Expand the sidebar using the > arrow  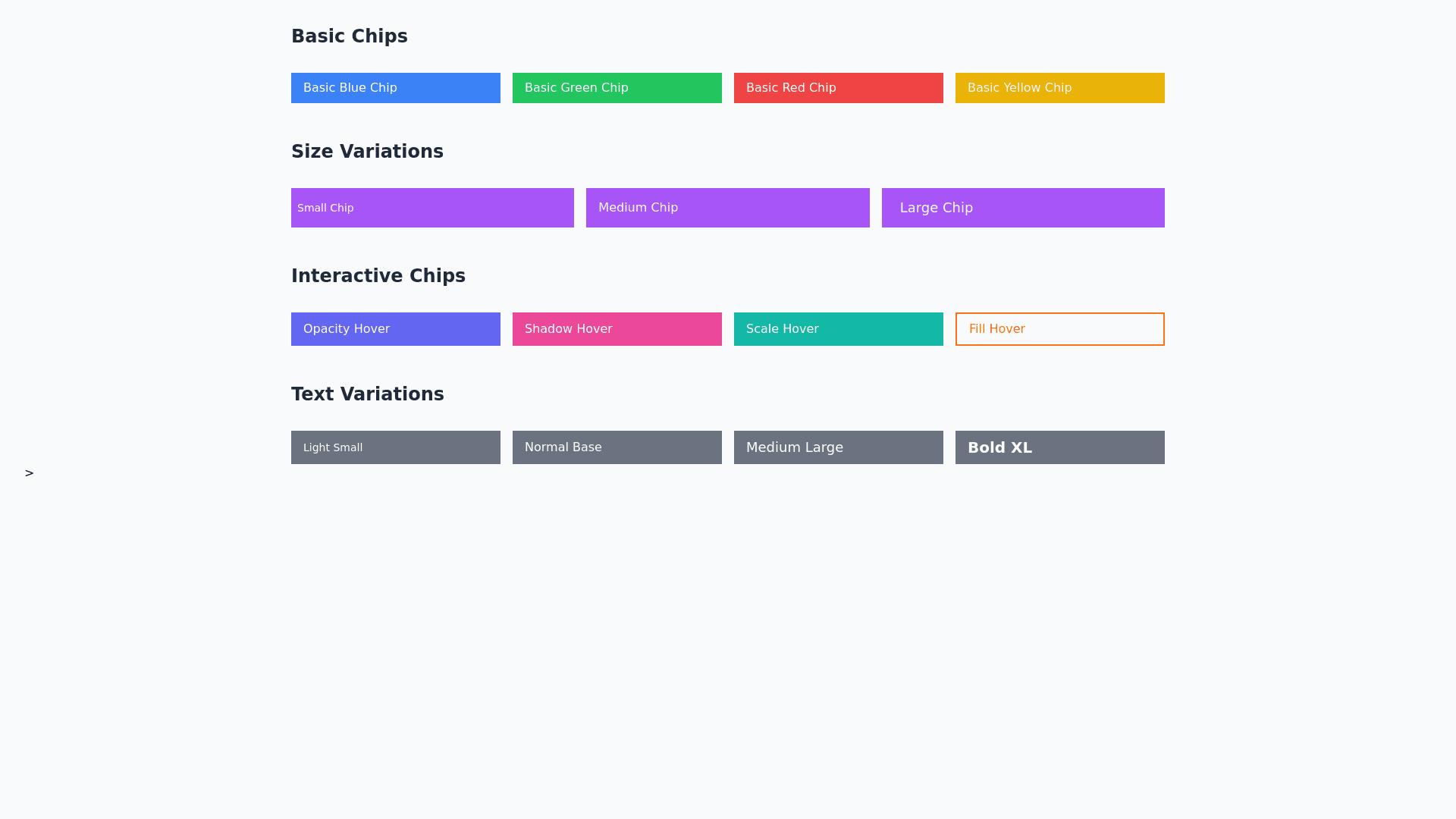(x=29, y=473)
